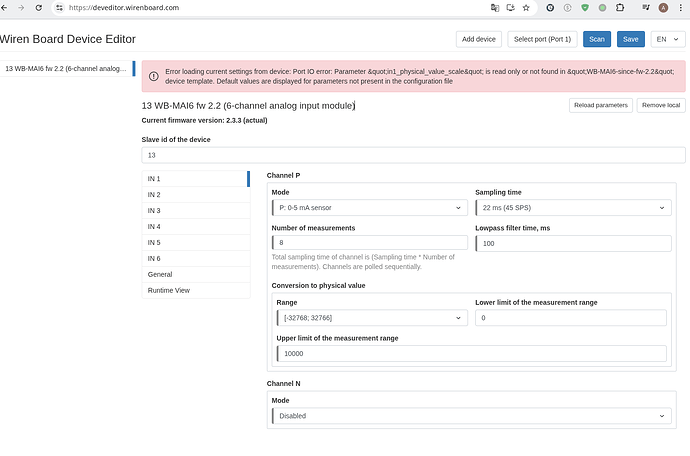Open the green shield extension icon
This screenshot has height=456, width=690.
pos(585,7)
